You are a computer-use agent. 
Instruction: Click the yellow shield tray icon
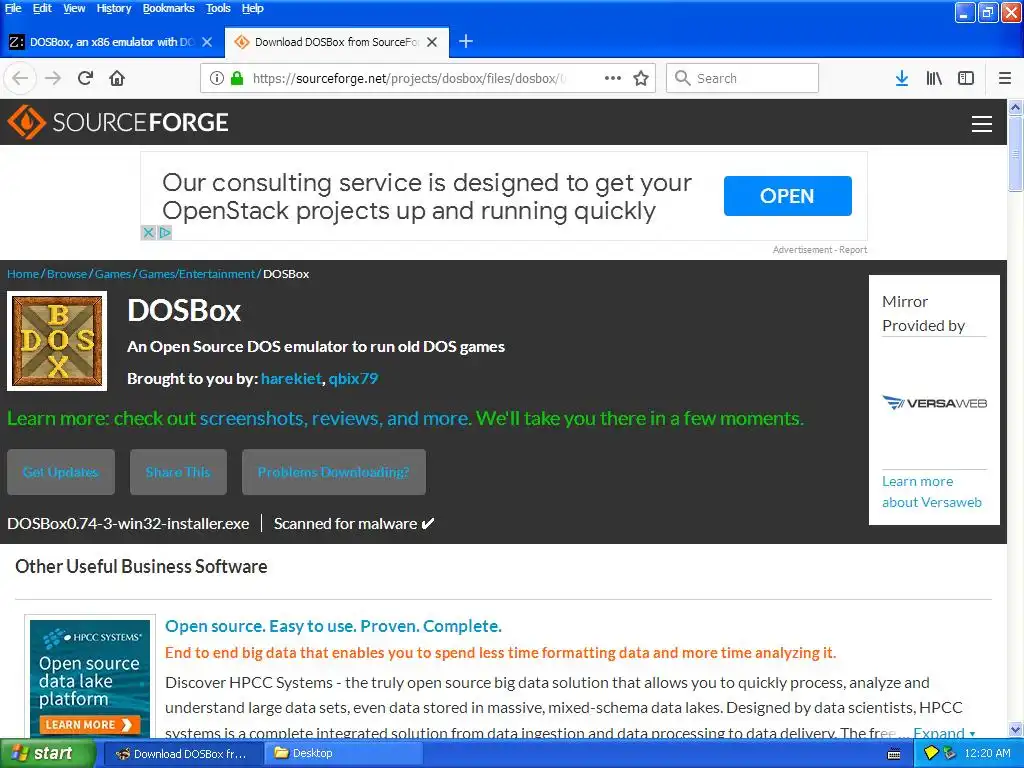931,753
